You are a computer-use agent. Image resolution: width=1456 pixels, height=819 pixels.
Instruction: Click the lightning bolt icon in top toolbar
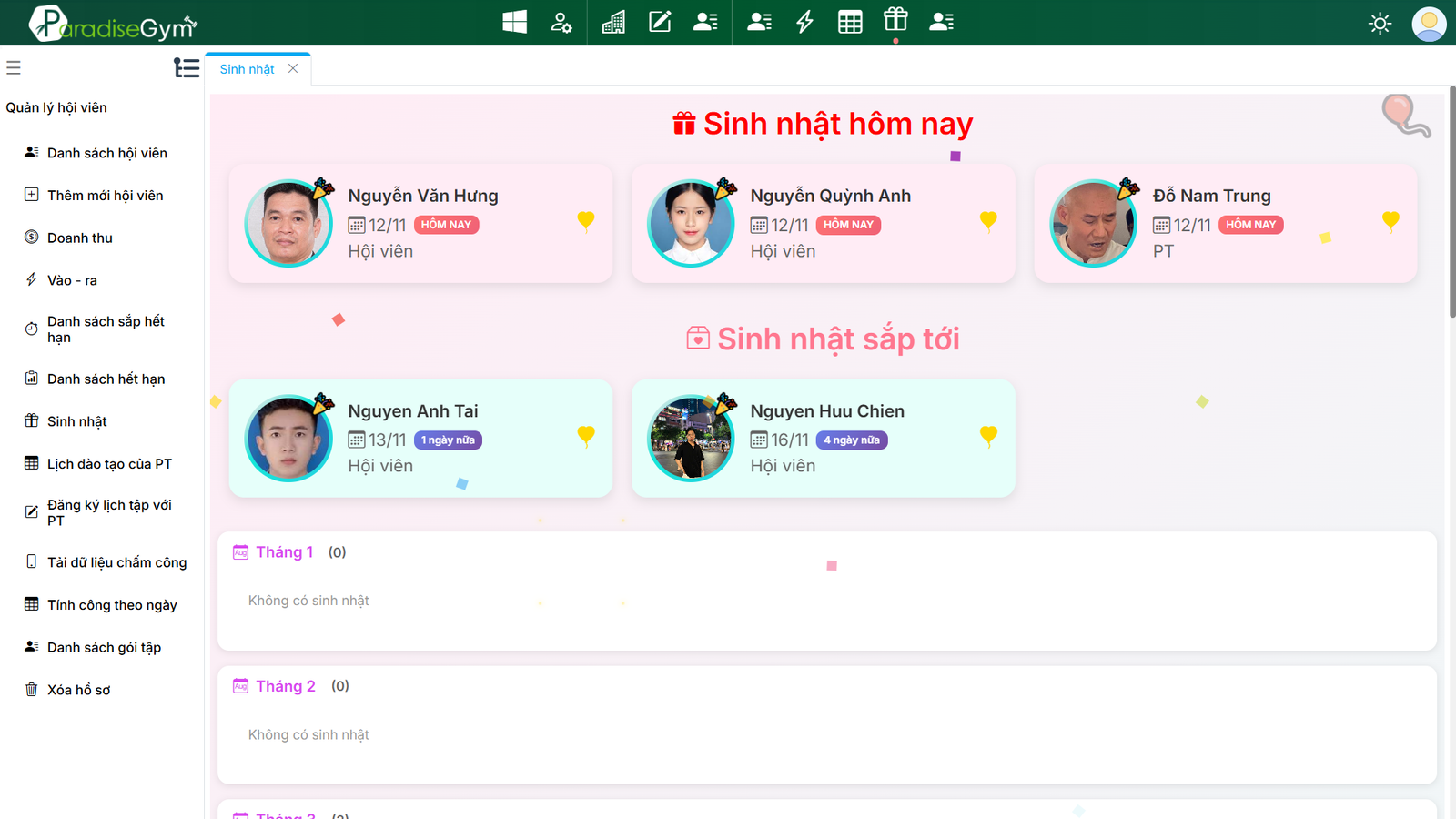pos(804,22)
